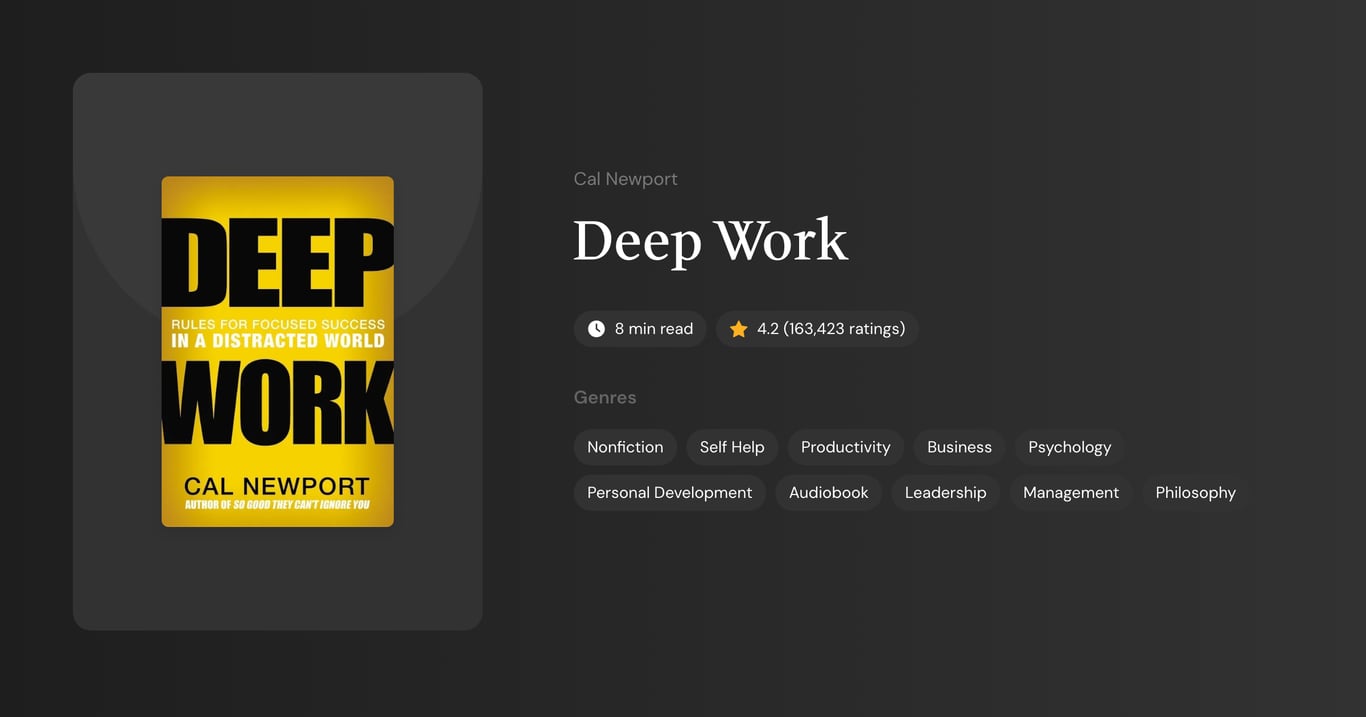Viewport: 1366px width, 717px height.
Task: Click the Psychology genre chip
Action: 1069,447
